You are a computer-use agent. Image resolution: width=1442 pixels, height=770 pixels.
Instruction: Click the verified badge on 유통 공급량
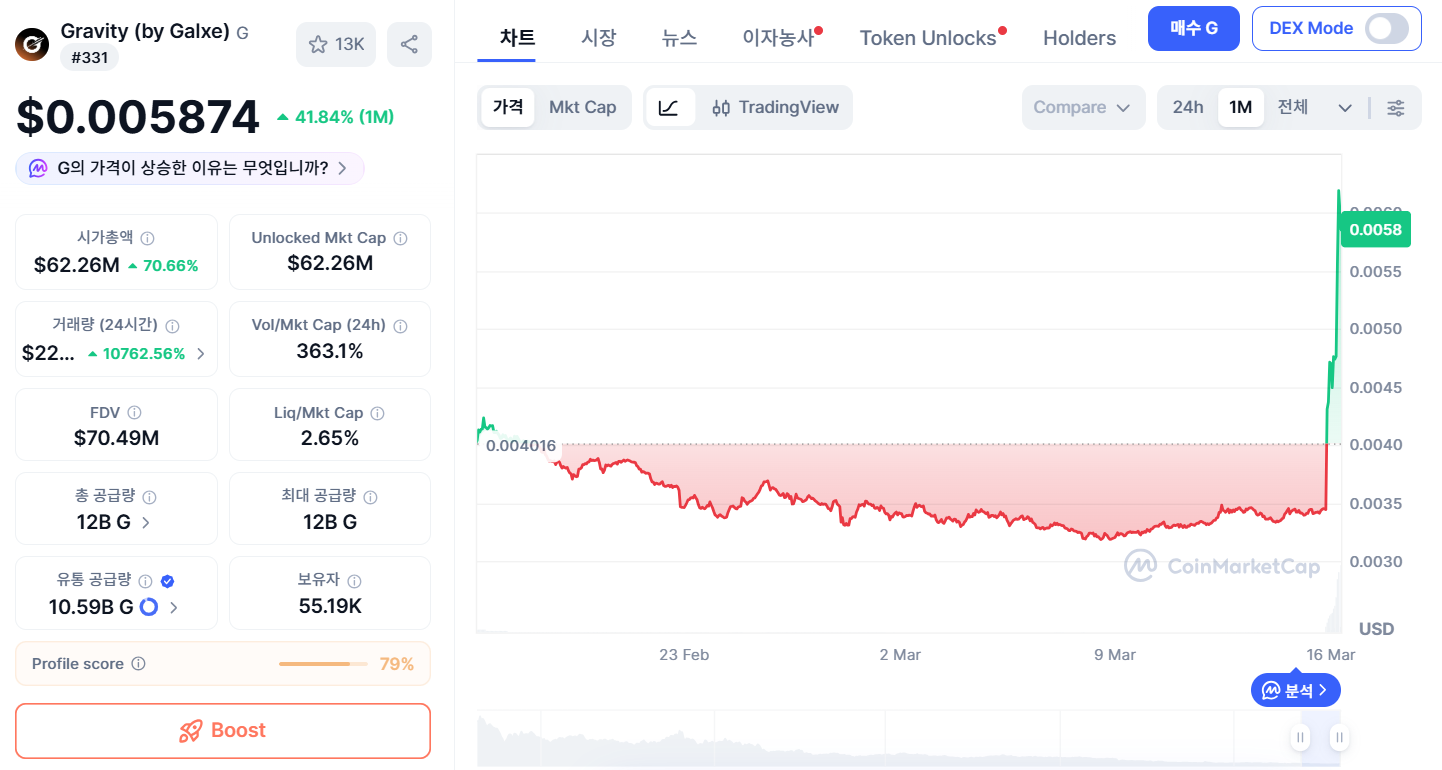168,581
